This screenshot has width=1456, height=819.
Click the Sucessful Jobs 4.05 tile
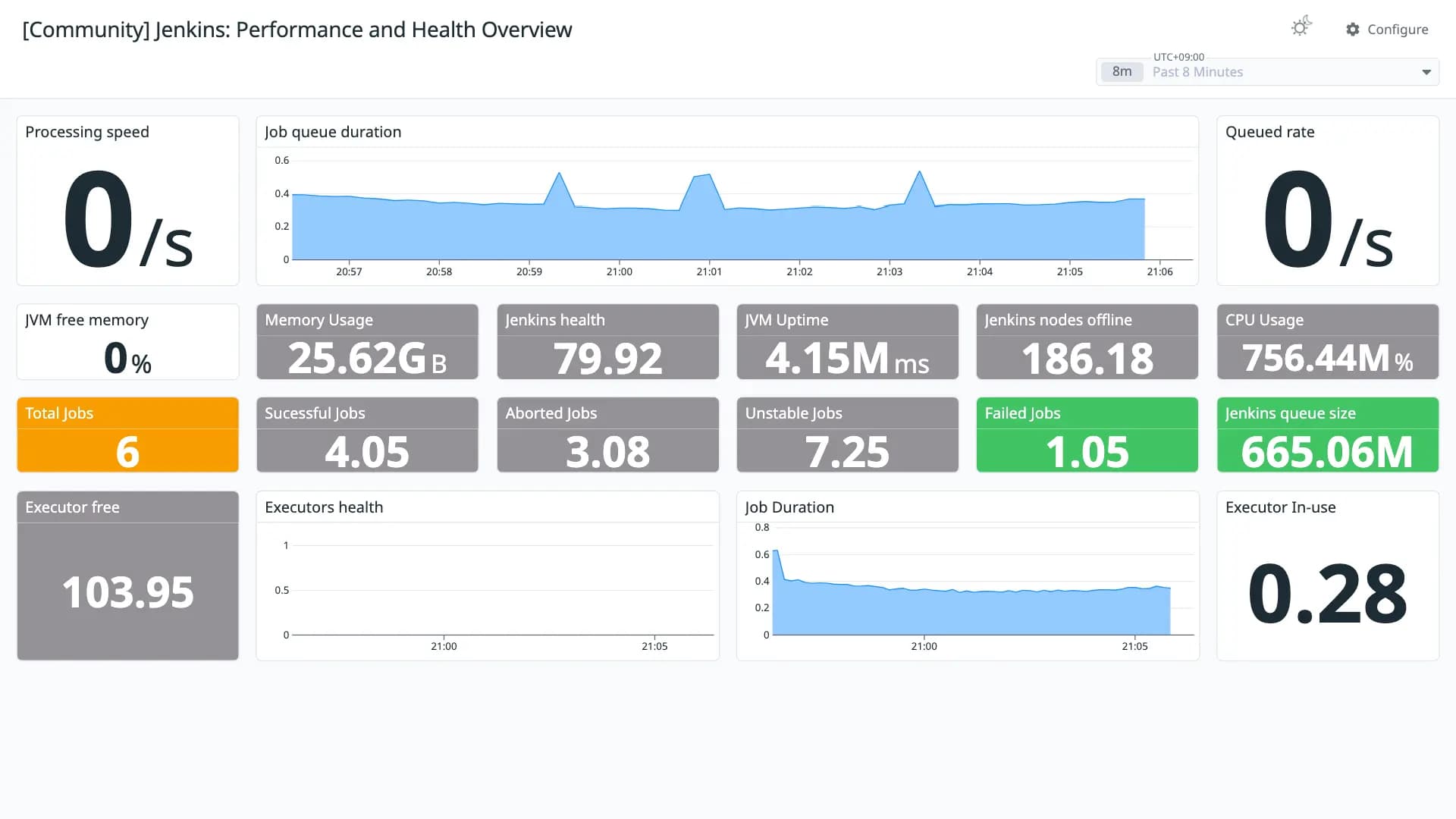point(367,435)
